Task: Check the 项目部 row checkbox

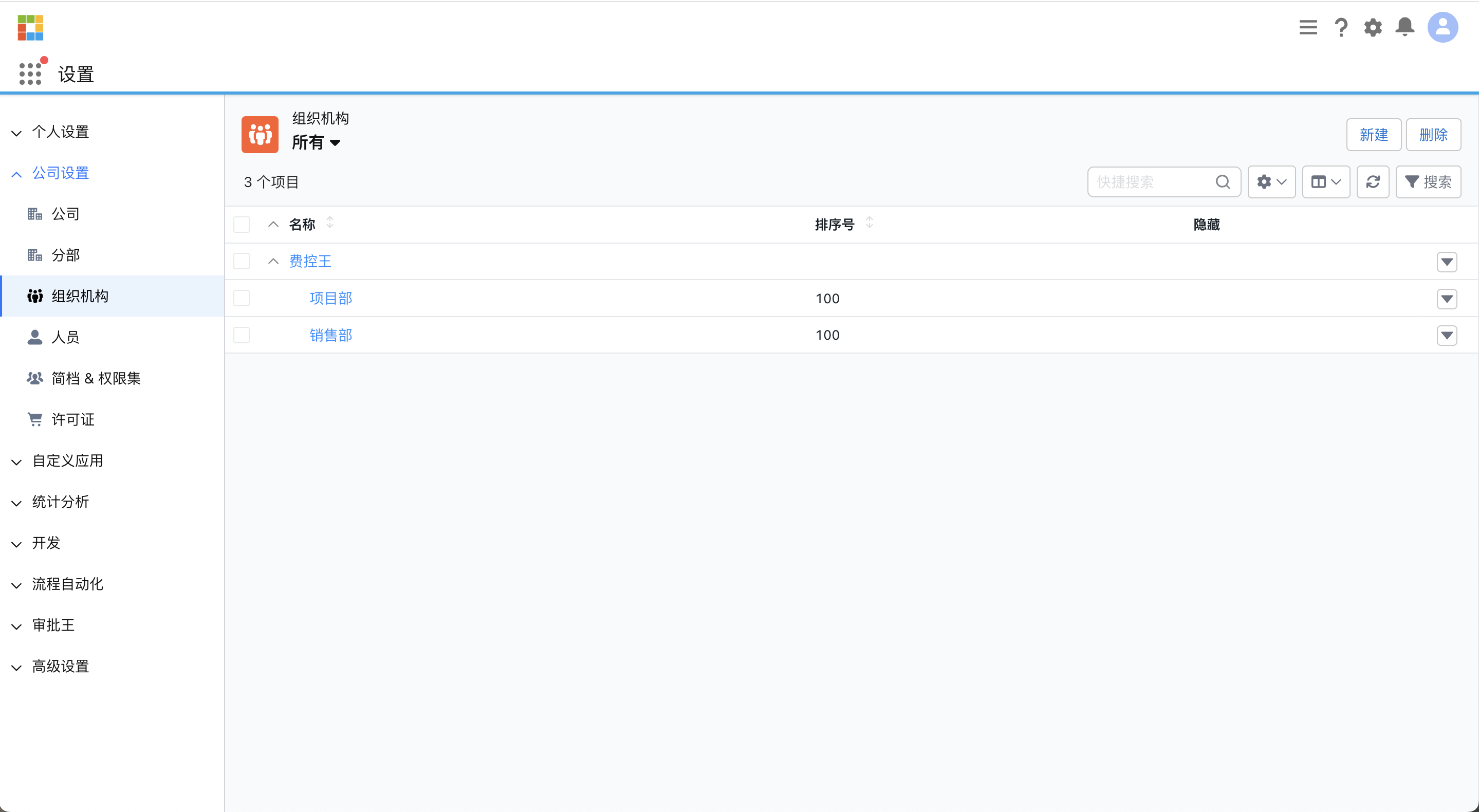Action: (x=242, y=298)
